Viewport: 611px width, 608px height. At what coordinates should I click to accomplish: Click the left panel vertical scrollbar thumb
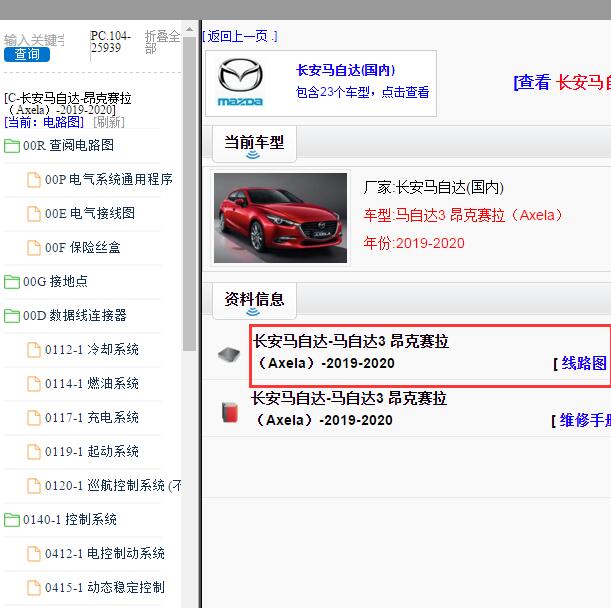pos(189,194)
